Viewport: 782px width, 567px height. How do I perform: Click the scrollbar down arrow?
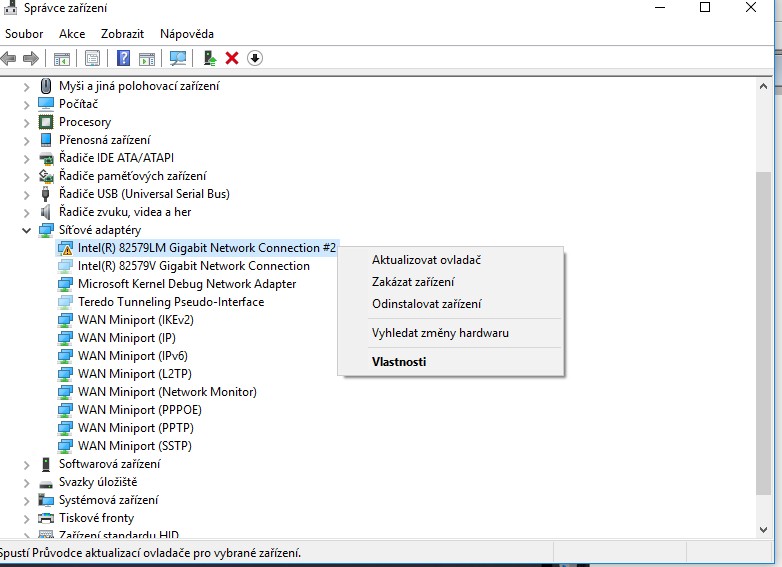[x=763, y=530]
